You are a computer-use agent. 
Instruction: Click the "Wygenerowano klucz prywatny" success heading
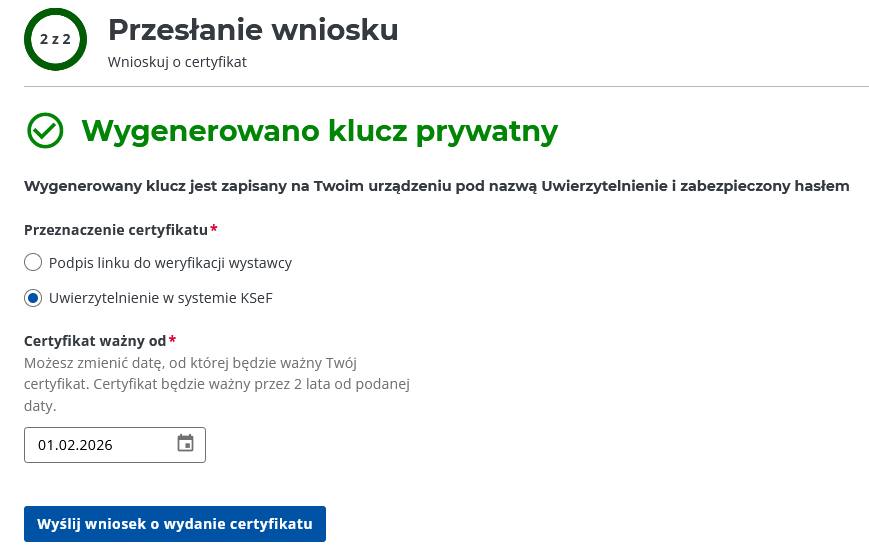319,131
